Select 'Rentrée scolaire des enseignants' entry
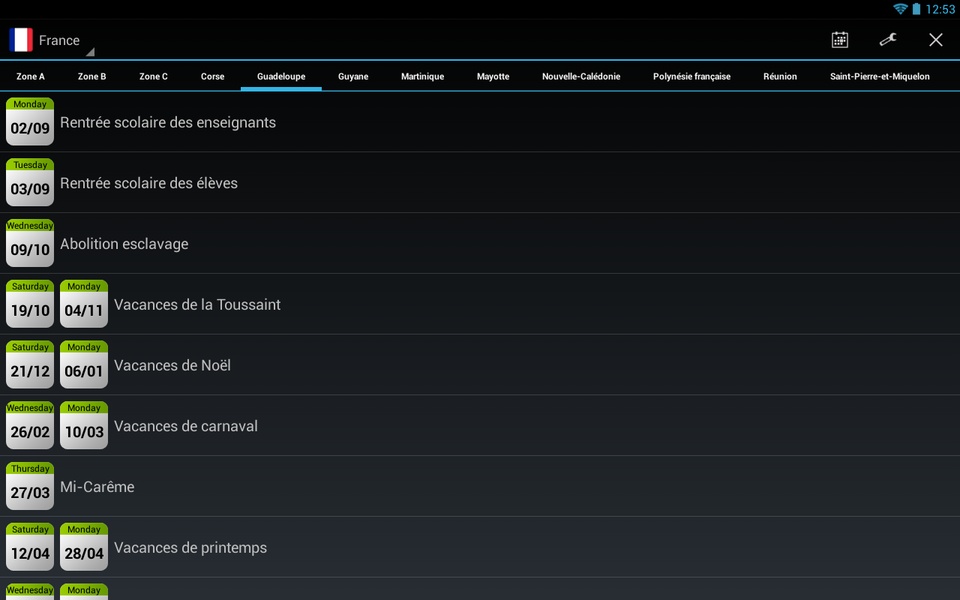 480,122
